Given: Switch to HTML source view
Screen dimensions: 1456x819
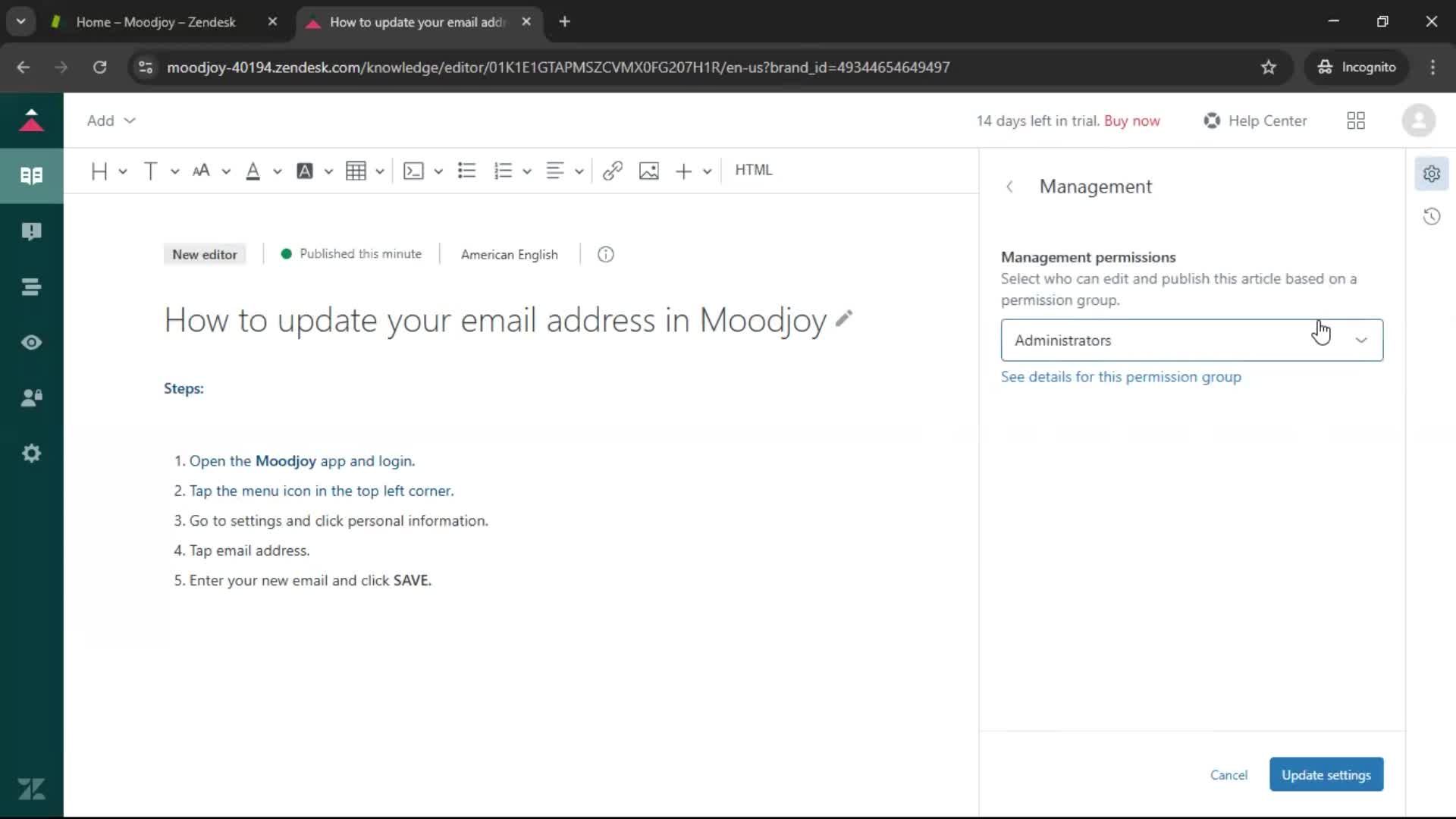Looking at the screenshot, I should click(754, 170).
